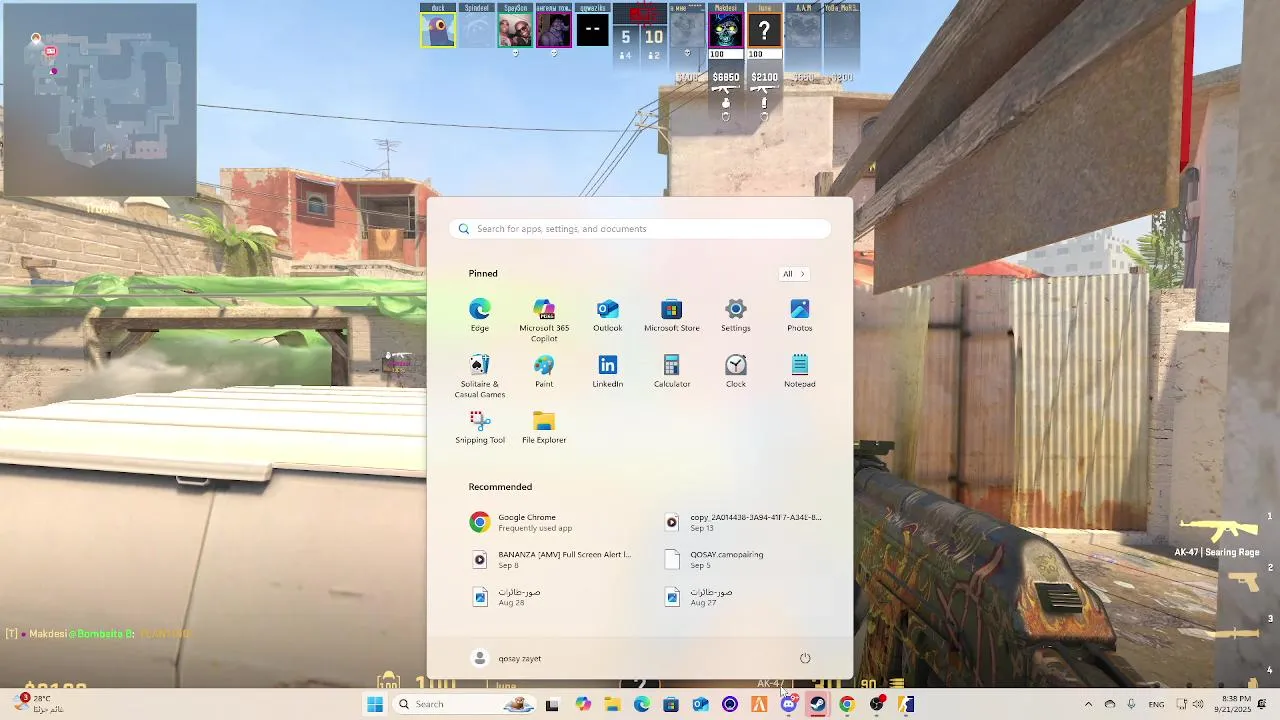1280x720 pixels.
Task: Open the Microsoft Edge taskbar icon
Action: pyautogui.click(x=642, y=704)
